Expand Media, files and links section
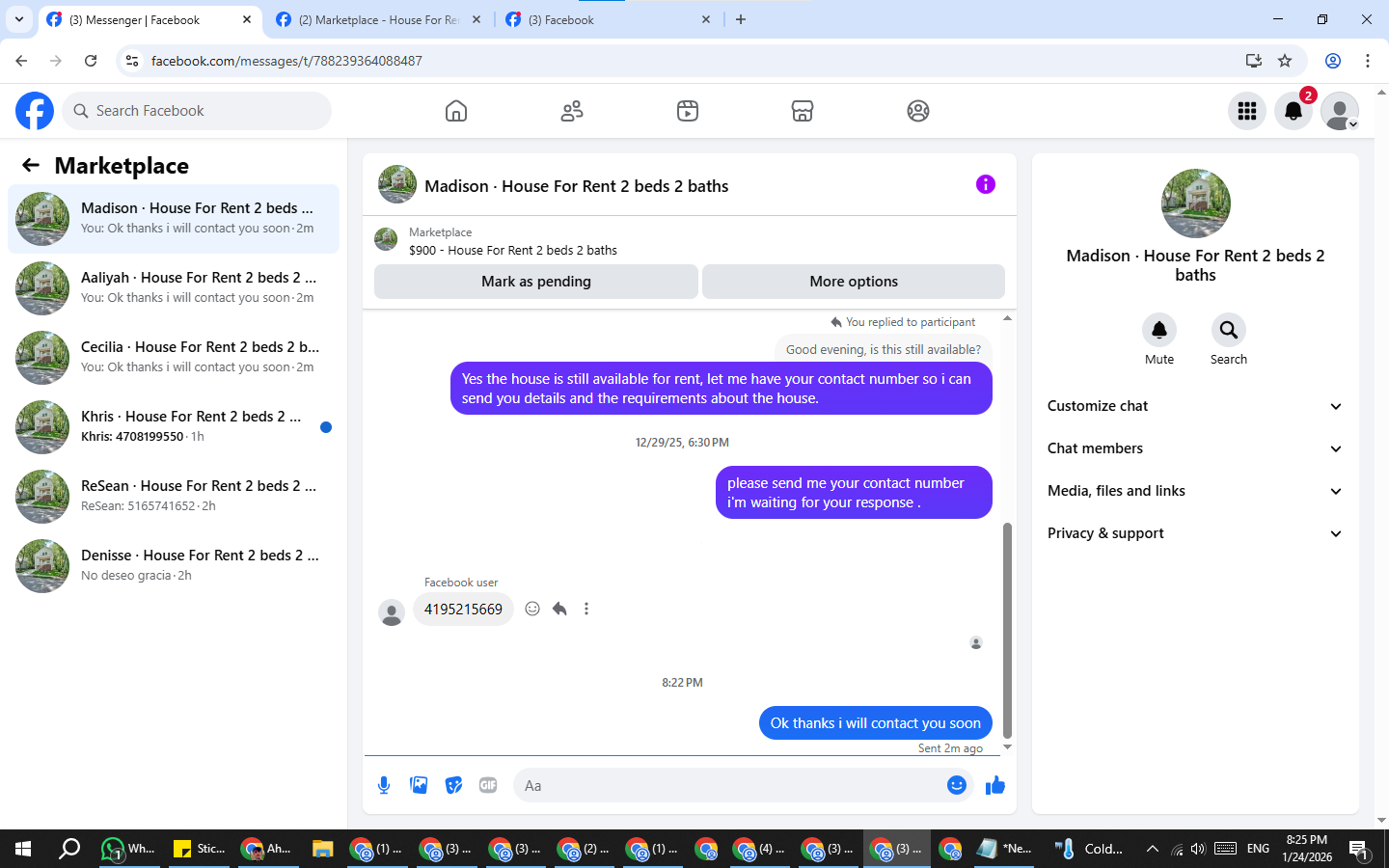1389x868 pixels. click(x=1195, y=491)
